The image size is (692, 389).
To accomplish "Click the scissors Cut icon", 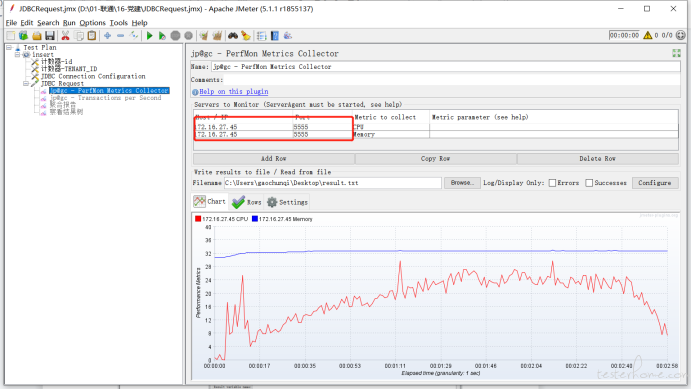I will pos(65,36).
